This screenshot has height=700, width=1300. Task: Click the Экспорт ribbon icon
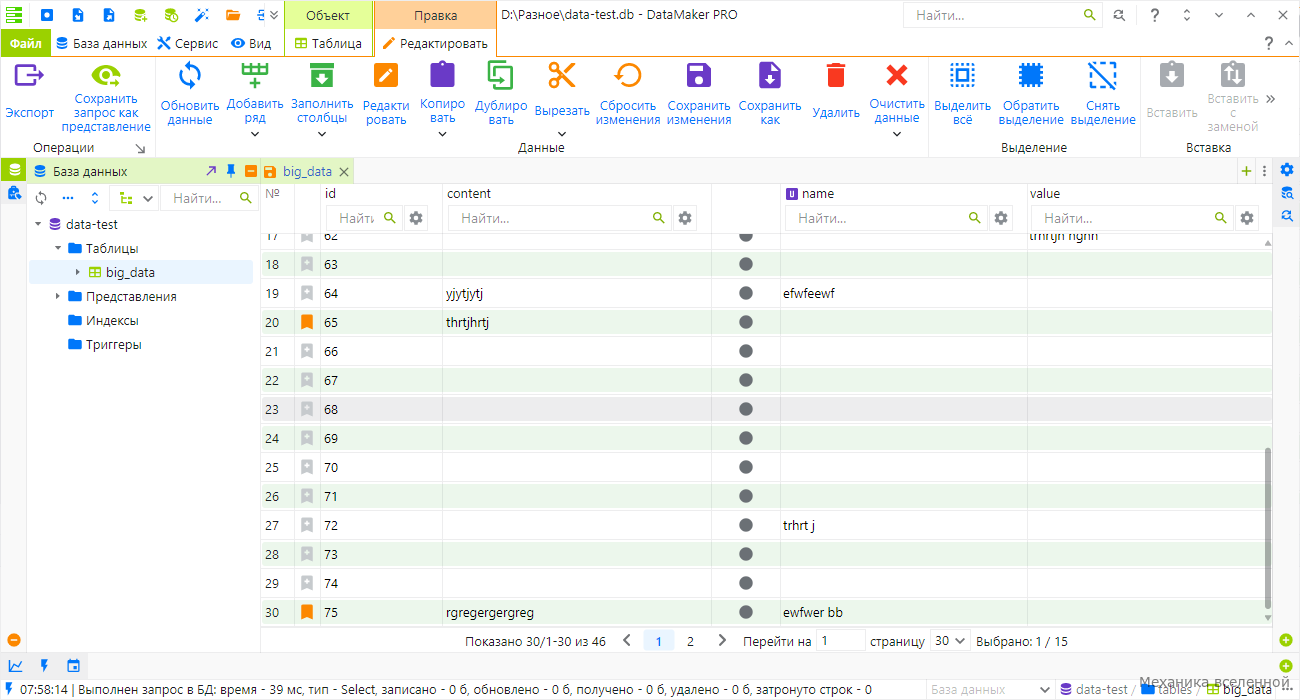point(30,75)
